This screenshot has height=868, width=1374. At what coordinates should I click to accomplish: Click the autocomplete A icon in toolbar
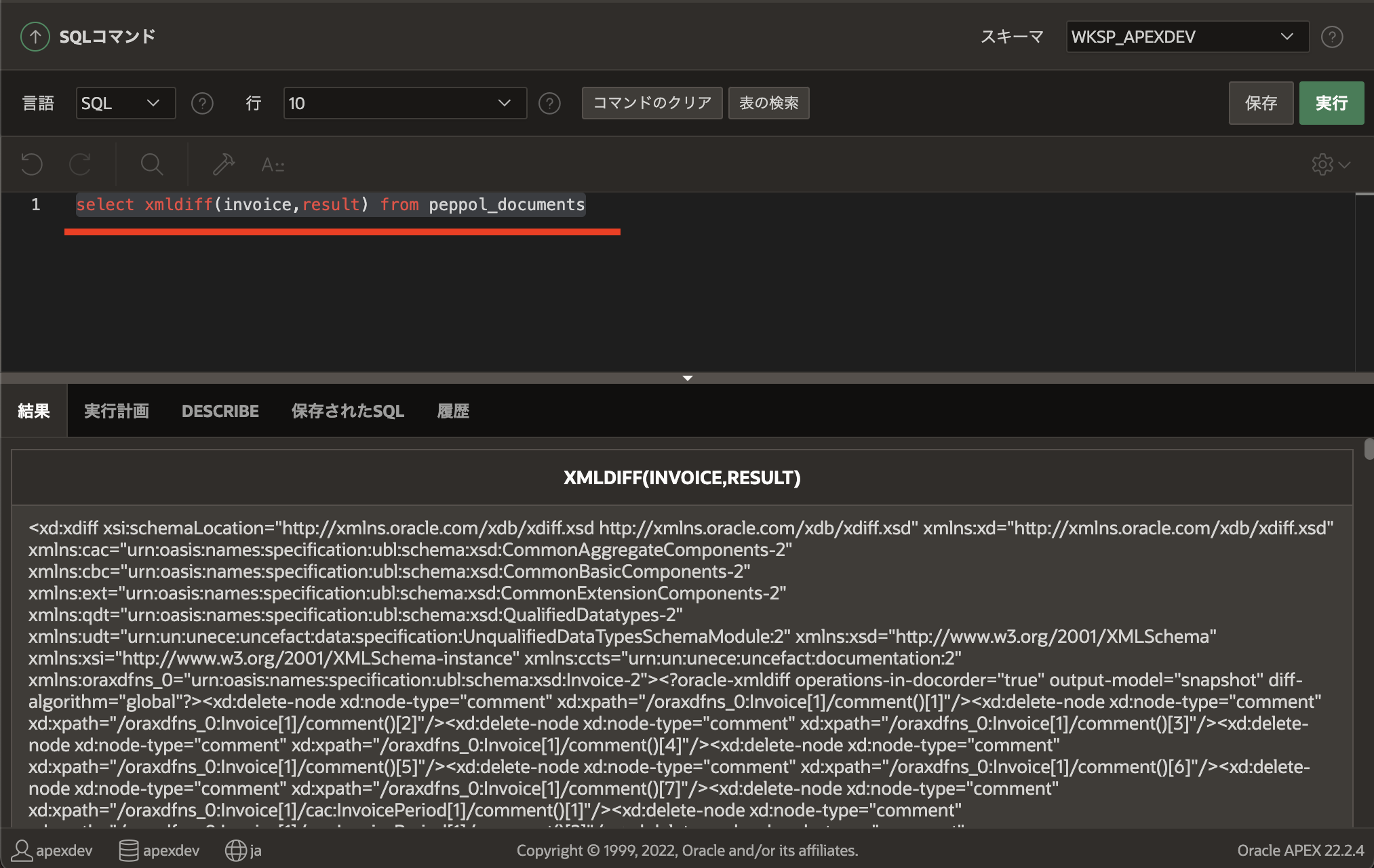(x=272, y=165)
